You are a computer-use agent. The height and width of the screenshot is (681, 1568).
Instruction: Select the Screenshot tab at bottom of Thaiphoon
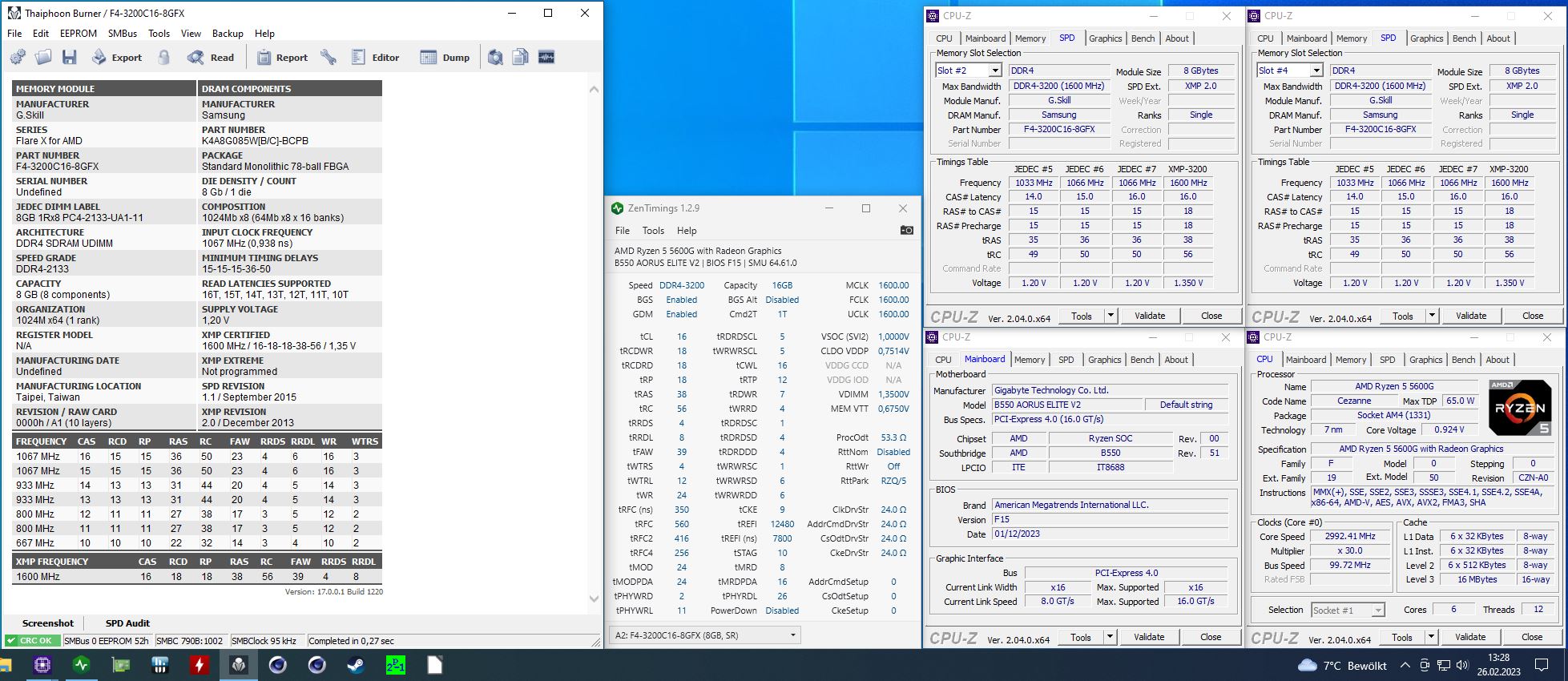tap(48, 623)
